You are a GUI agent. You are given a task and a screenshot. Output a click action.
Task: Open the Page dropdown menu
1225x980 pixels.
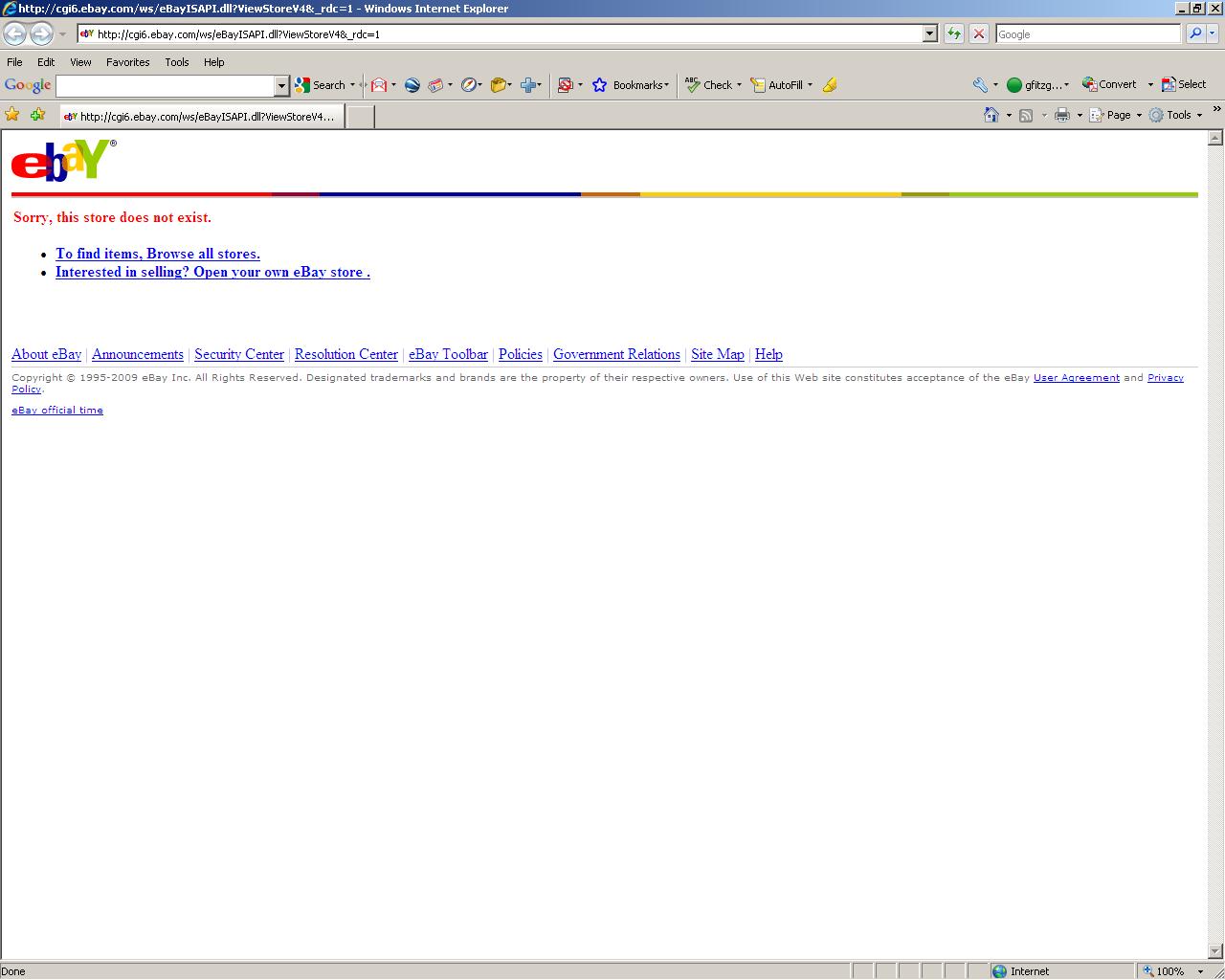coord(1118,115)
